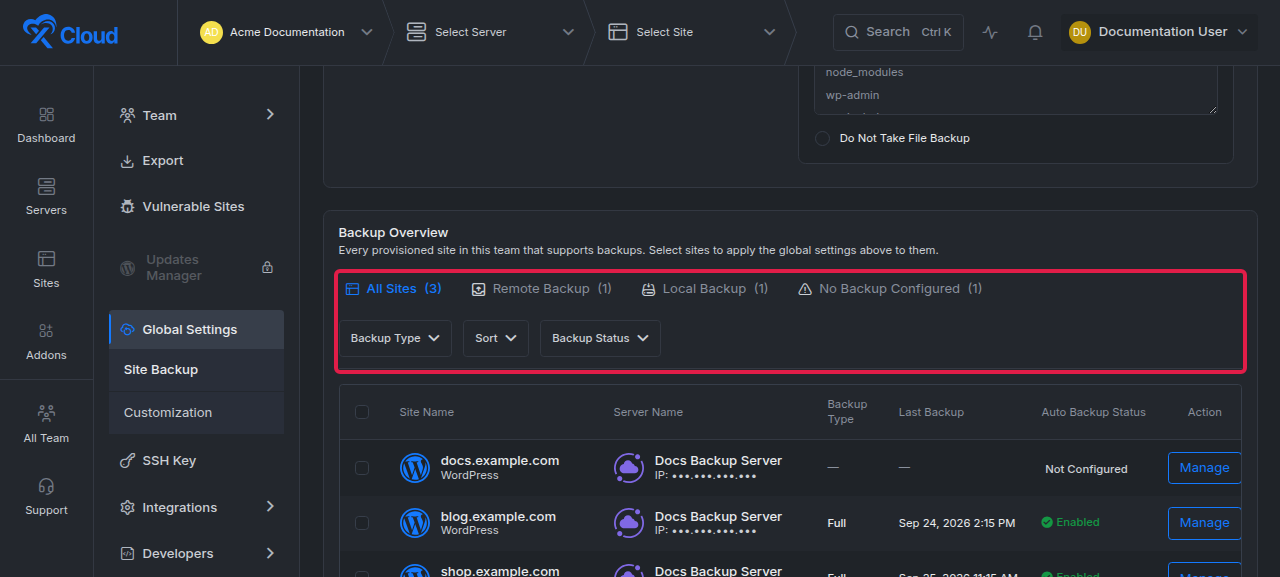Open Sites in left rail
This screenshot has width=1280, height=577.
coord(46,270)
